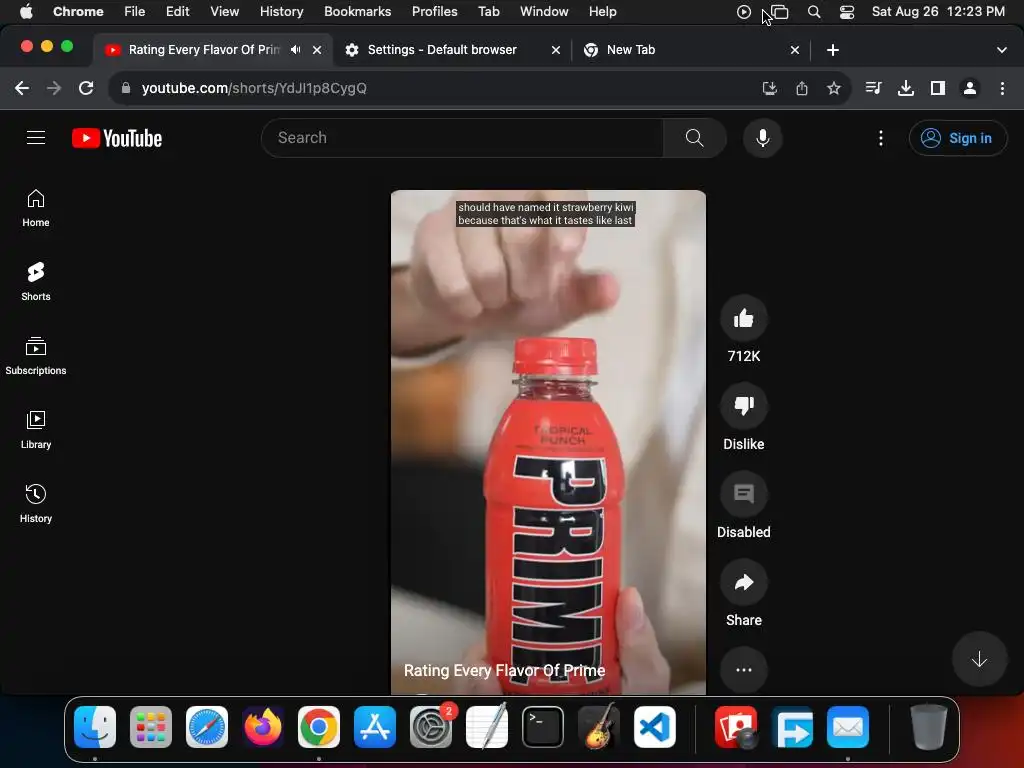Screen dimensions: 1024x768
Task: Go to YouTube home via logo
Action: 117,138
